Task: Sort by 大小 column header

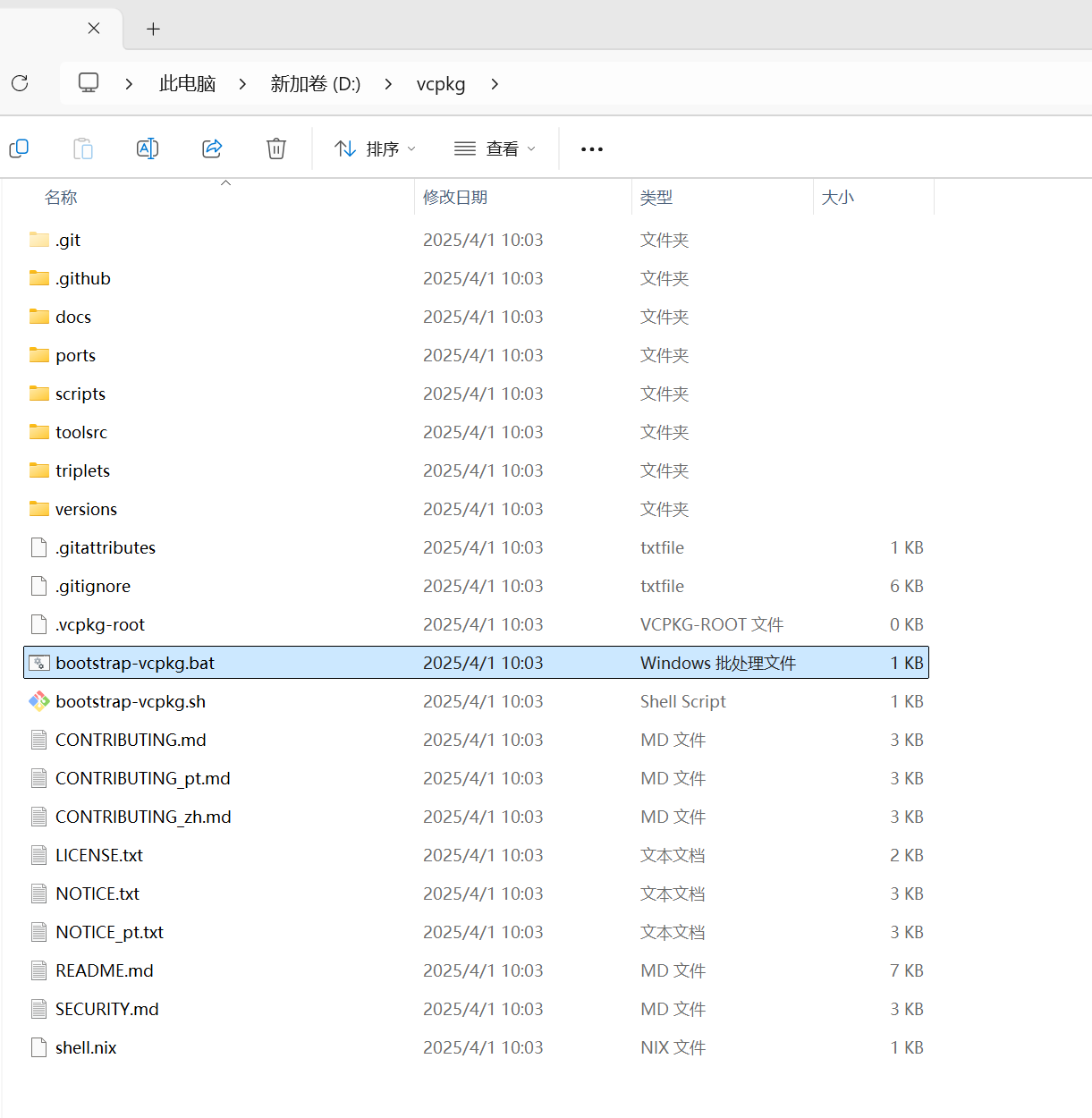Action: click(x=838, y=197)
